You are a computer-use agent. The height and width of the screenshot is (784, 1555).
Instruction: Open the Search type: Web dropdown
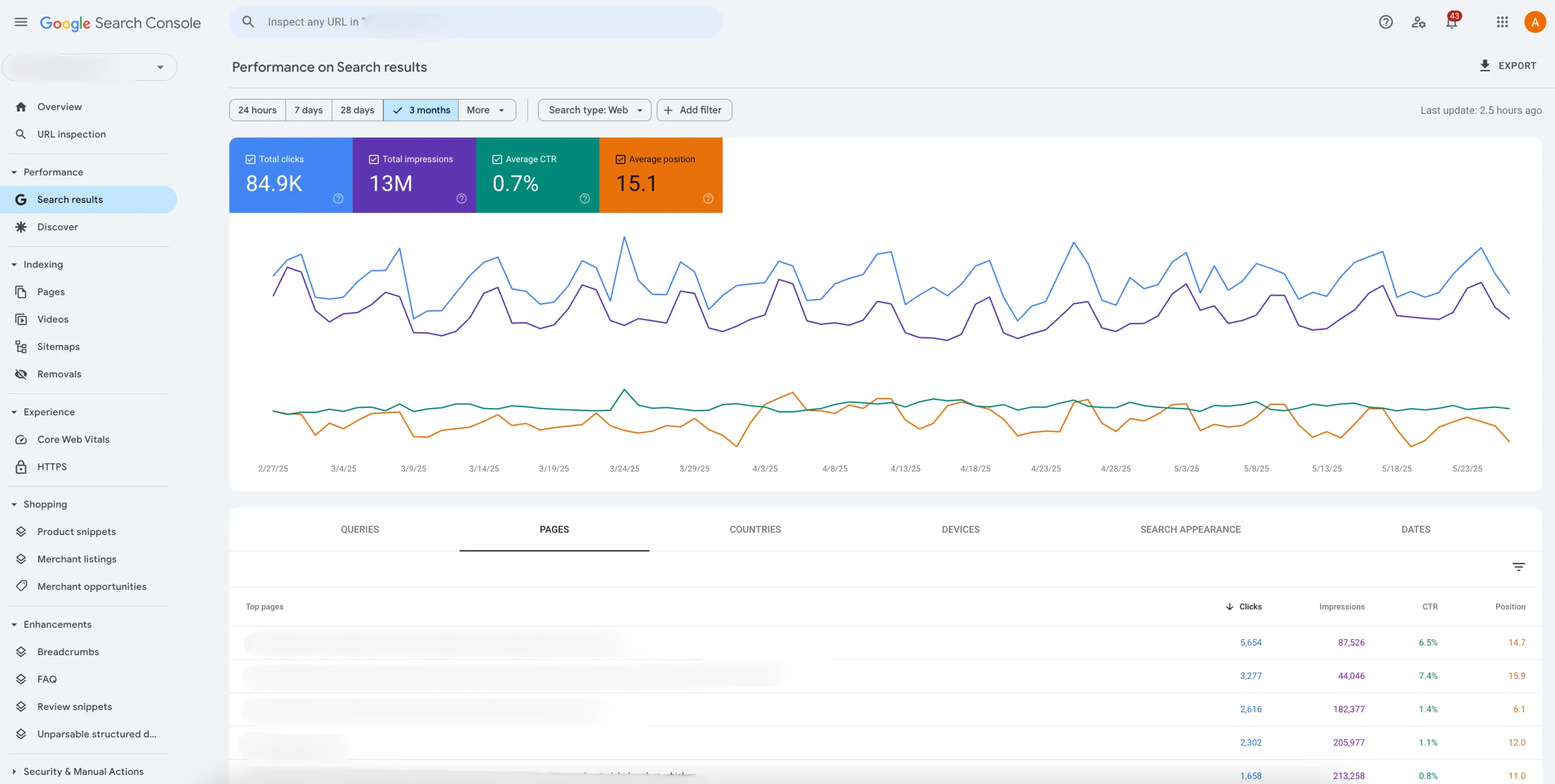click(595, 110)
